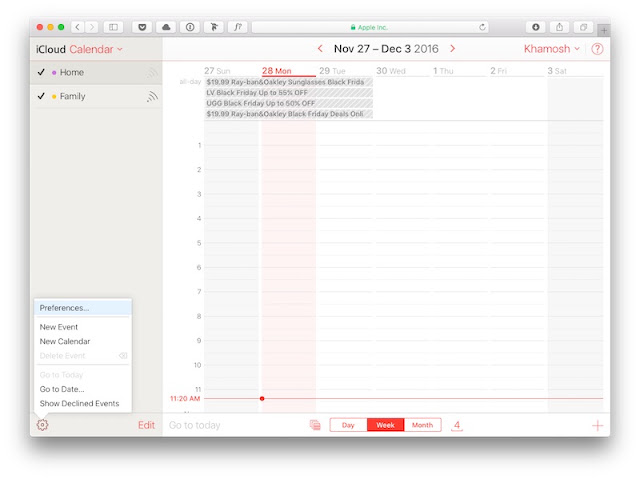This screenshot has height=479, width=640.
Task: Open a new tab with the plus button
Action: pos(604,30)
